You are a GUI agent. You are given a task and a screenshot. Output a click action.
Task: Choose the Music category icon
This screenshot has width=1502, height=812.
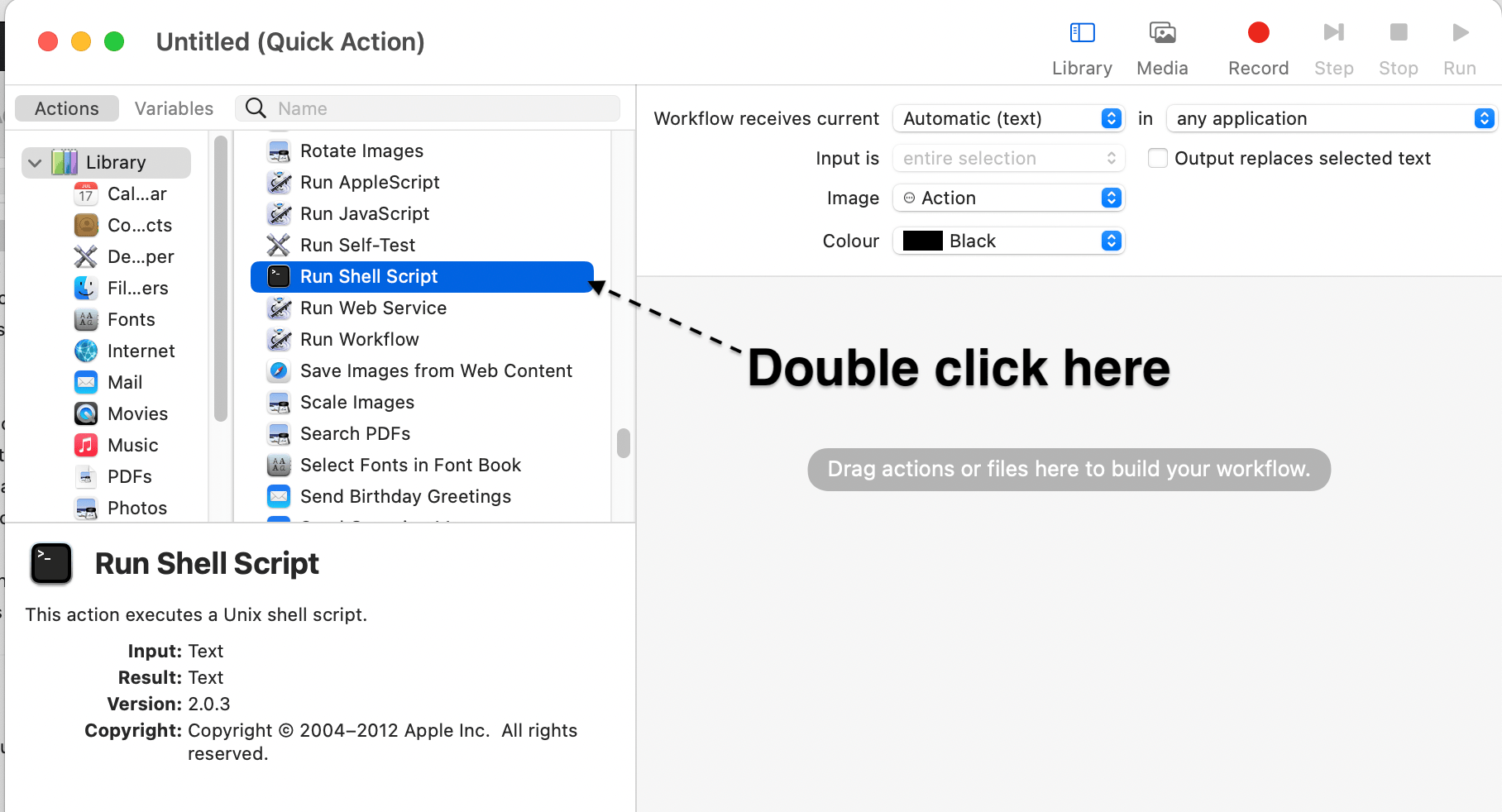pos(86,446)
